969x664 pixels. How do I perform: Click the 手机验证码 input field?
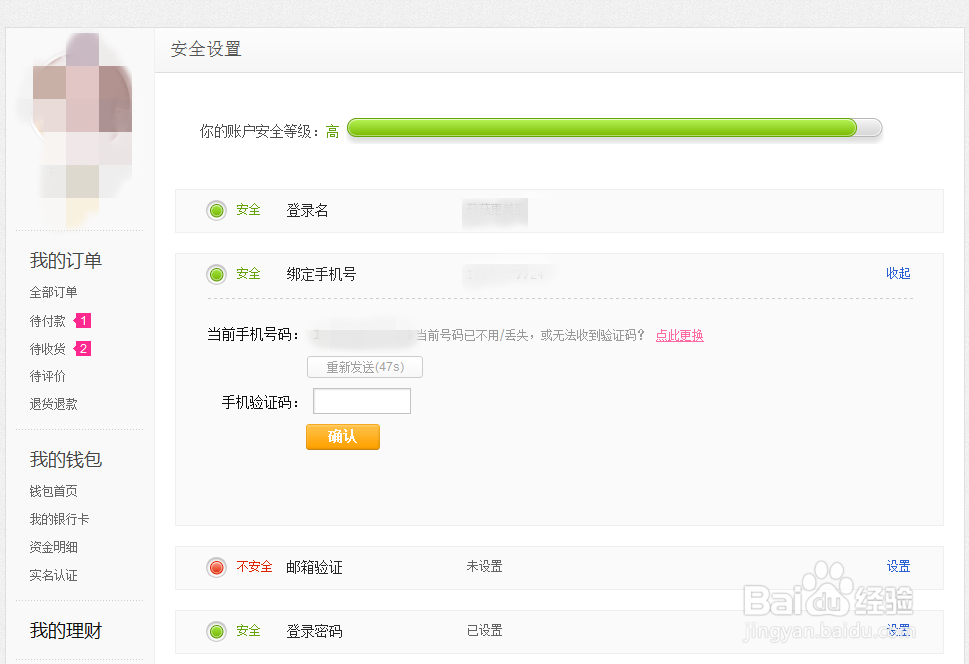(361, 400)
